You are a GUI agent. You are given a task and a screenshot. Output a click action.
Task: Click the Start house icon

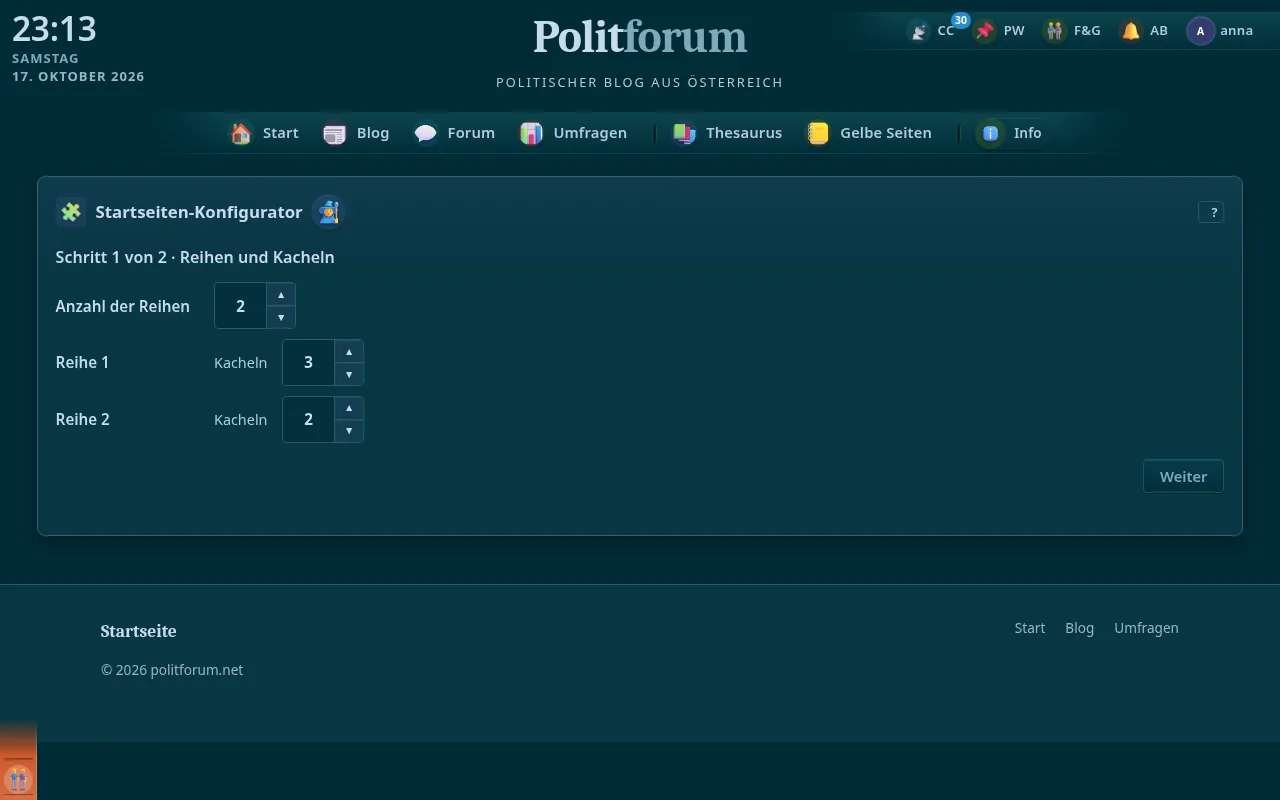tap(241, 133)
